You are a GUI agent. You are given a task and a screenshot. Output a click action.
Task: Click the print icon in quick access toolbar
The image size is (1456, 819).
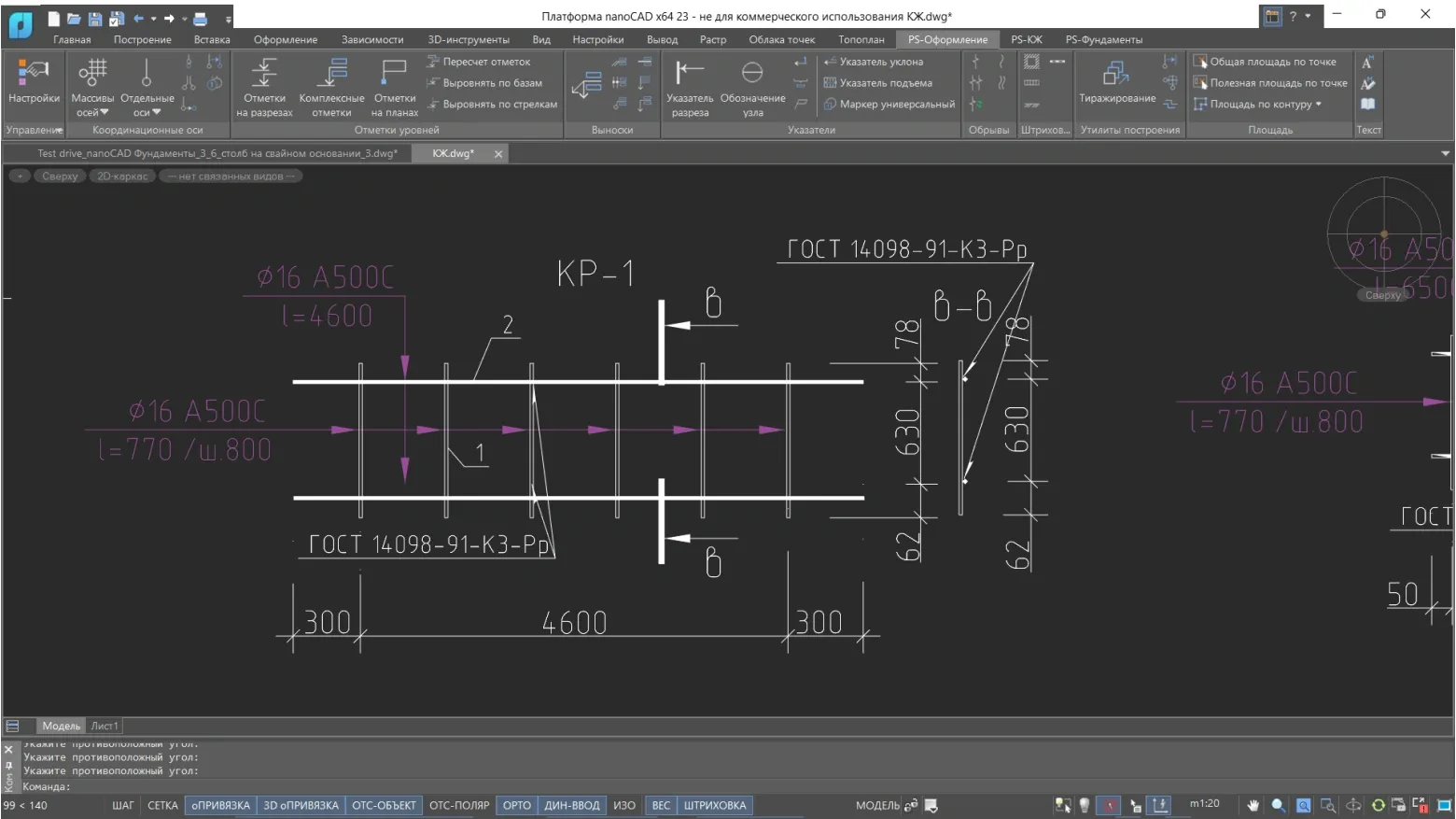click(x=200, y=19)
